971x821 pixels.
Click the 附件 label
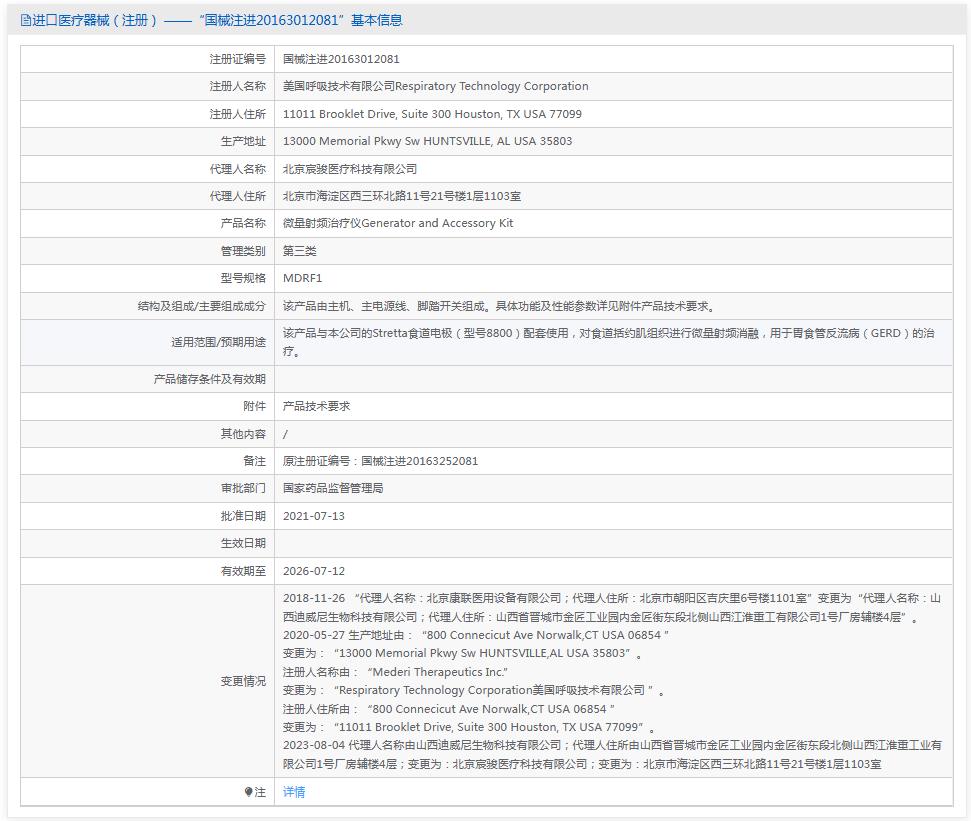(x=255, y=406)
